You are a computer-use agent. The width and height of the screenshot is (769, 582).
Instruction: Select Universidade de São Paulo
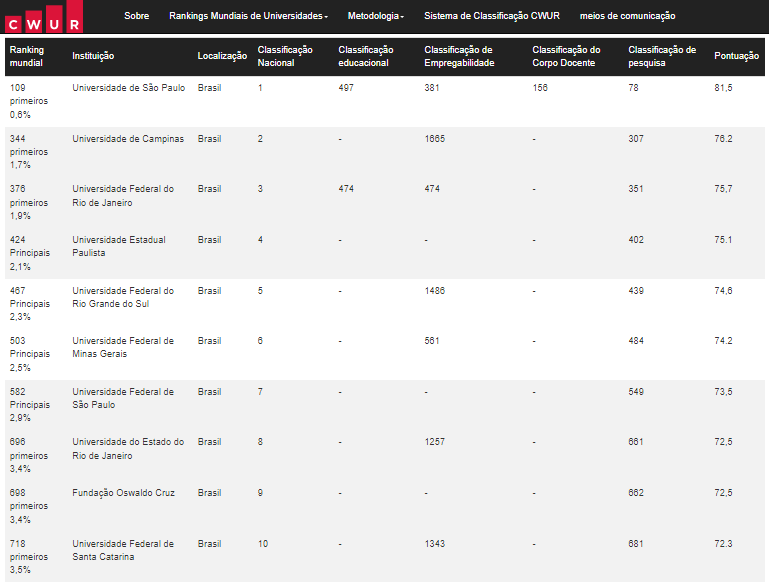[128, 88]
